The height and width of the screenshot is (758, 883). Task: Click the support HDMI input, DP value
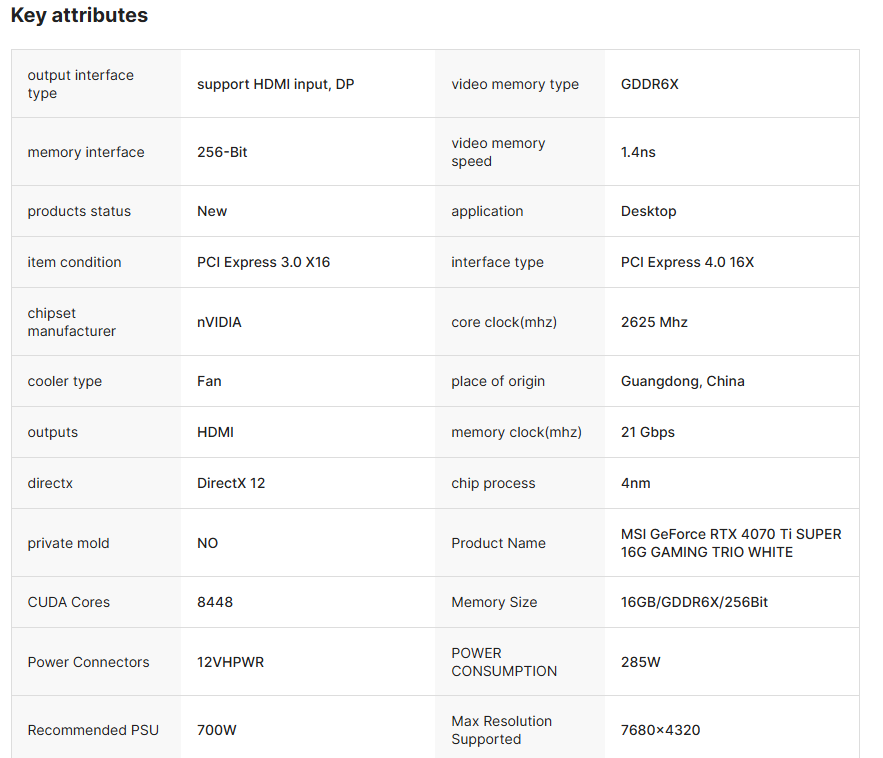click(275, 84)
